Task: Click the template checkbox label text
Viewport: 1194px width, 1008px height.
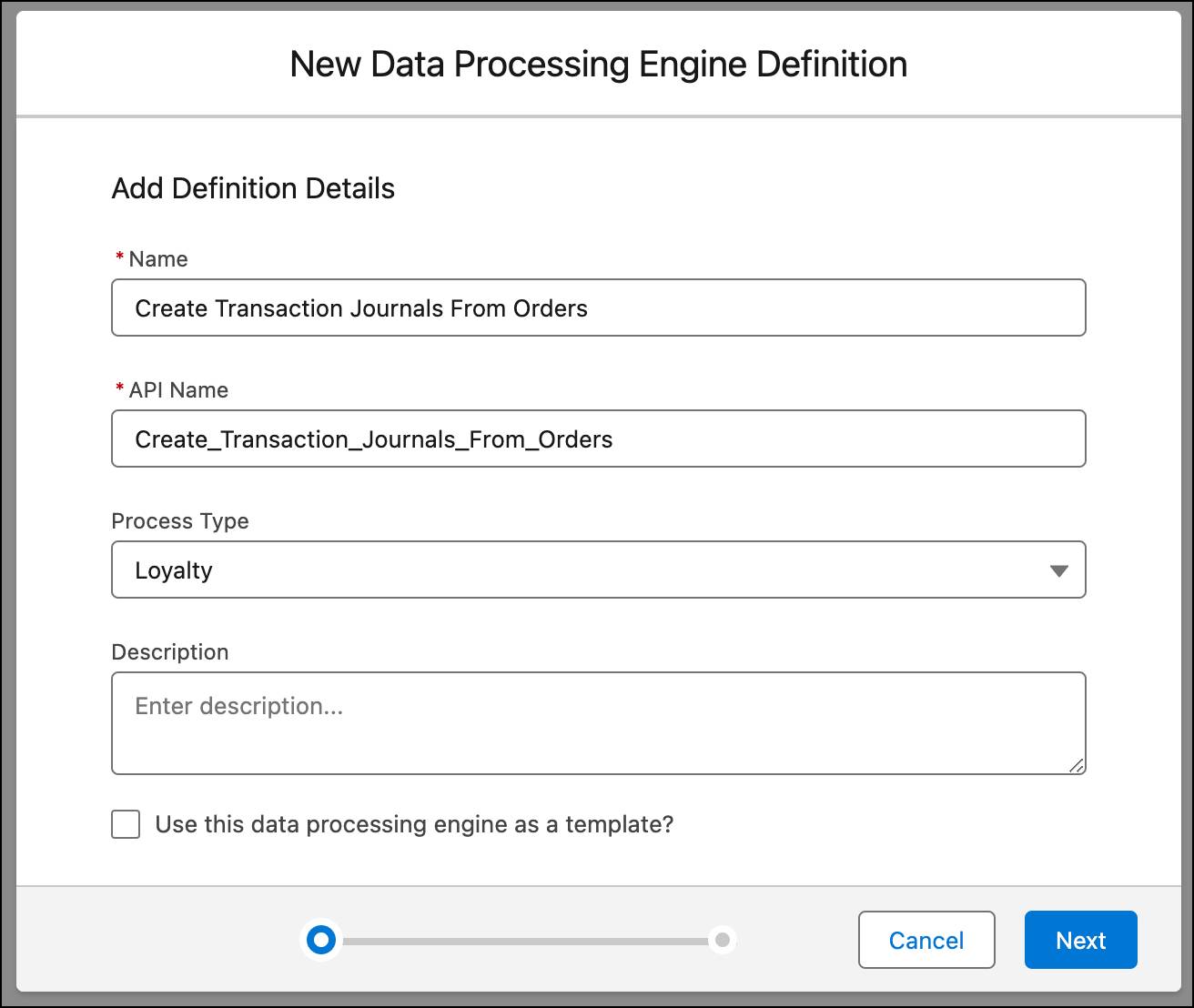Action: pos(414,824)
